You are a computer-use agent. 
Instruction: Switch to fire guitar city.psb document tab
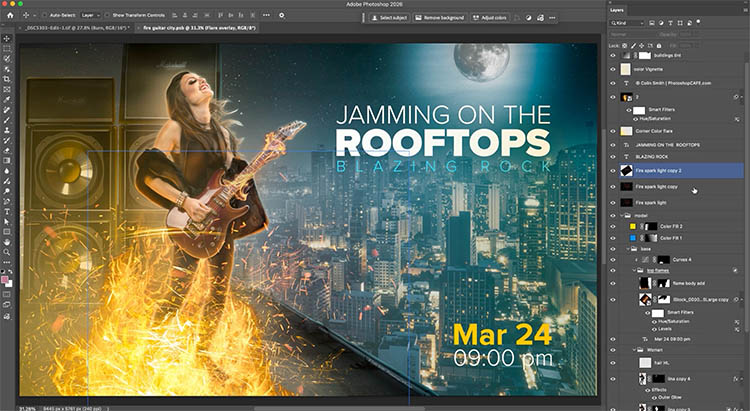point(199,28)
